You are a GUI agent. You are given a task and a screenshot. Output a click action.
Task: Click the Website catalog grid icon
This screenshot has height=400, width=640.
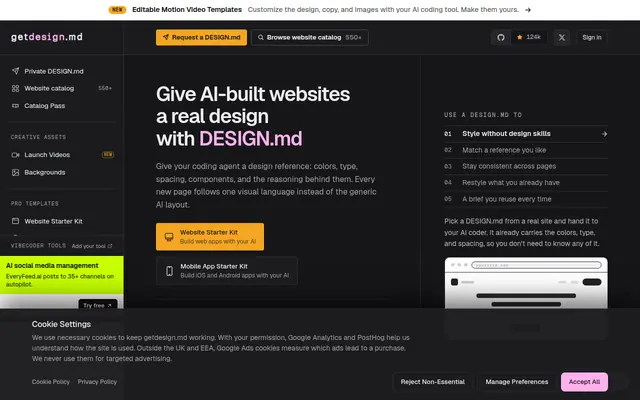pos(16,89)
